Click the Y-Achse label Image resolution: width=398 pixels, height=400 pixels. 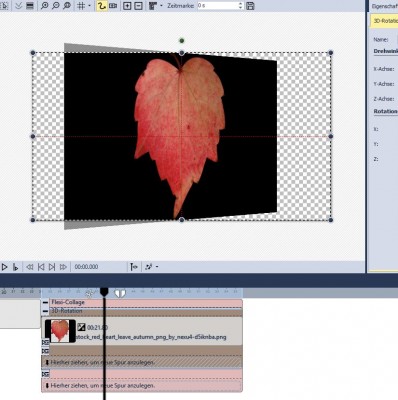click(x=384, y=84)
